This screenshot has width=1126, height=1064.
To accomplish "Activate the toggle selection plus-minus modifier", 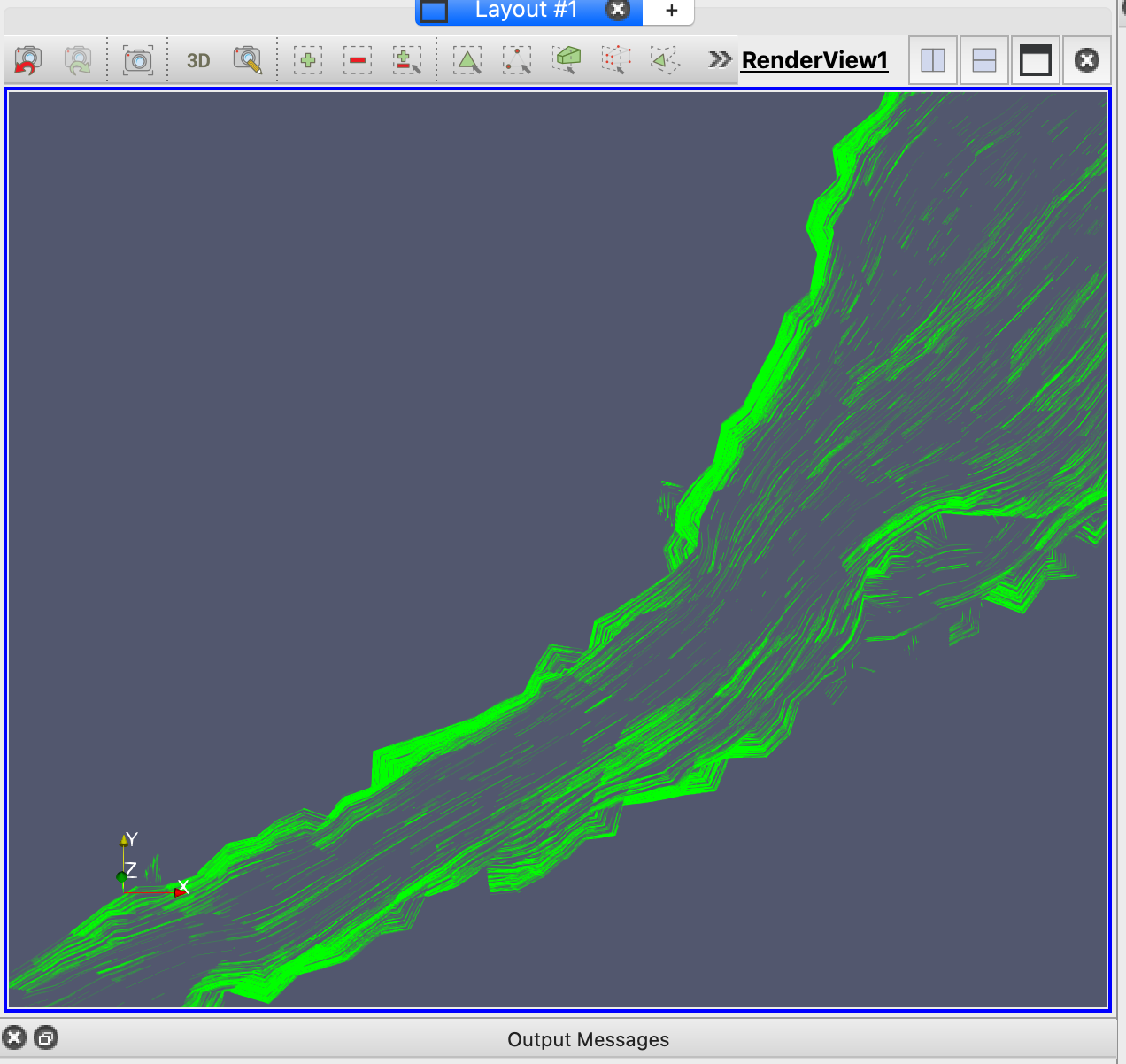I will coord(407,61).
